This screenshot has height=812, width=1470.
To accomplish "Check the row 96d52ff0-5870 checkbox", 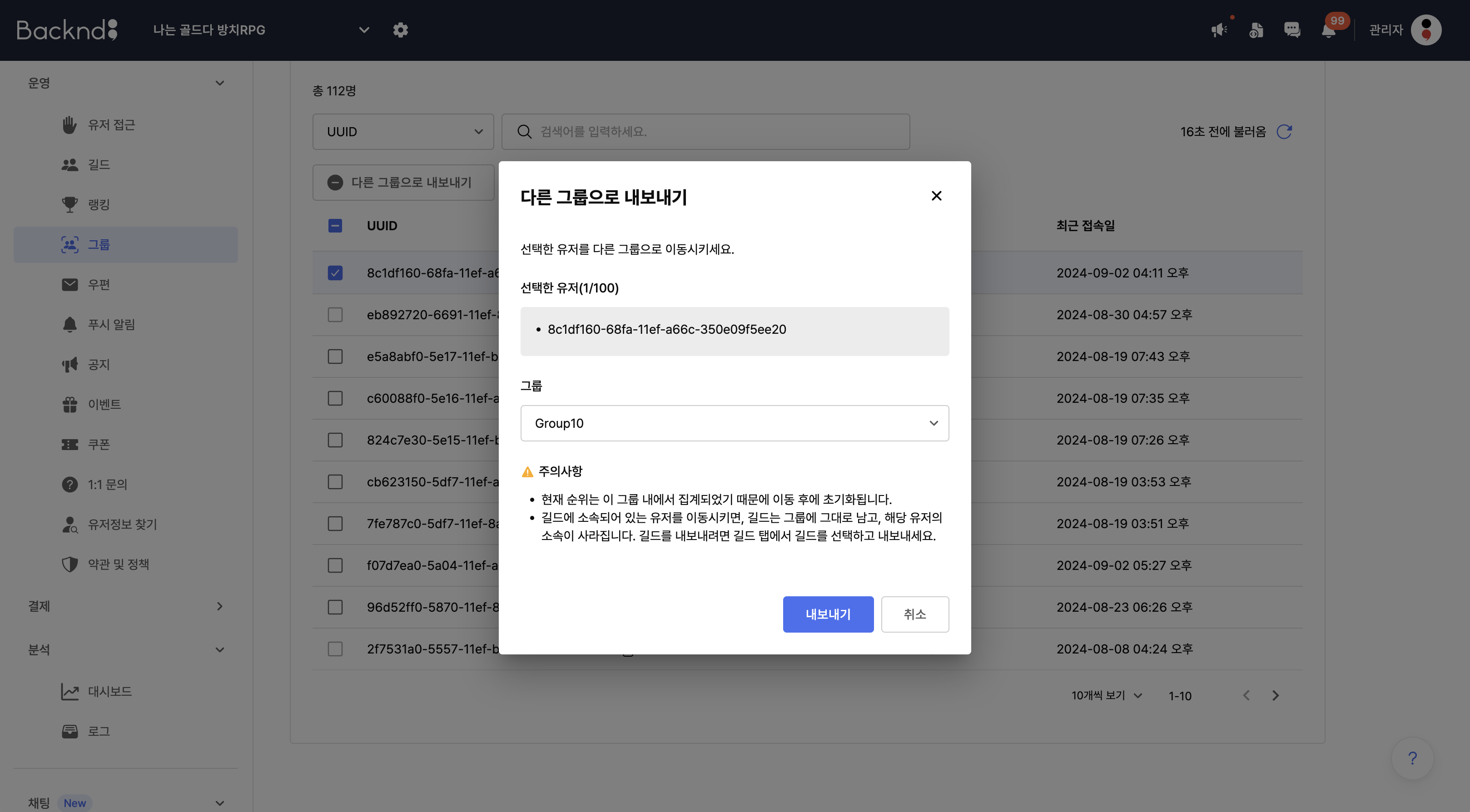I will pos(335,607).
